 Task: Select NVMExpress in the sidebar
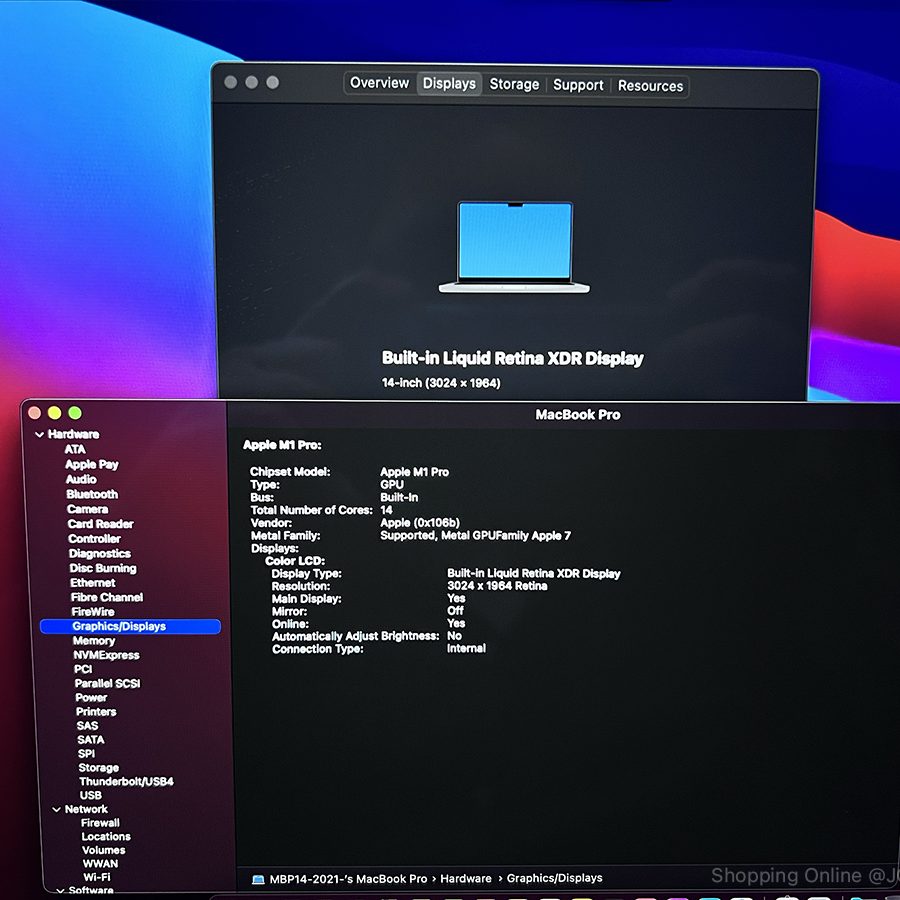pyautogui.click(x=106, y=655)
